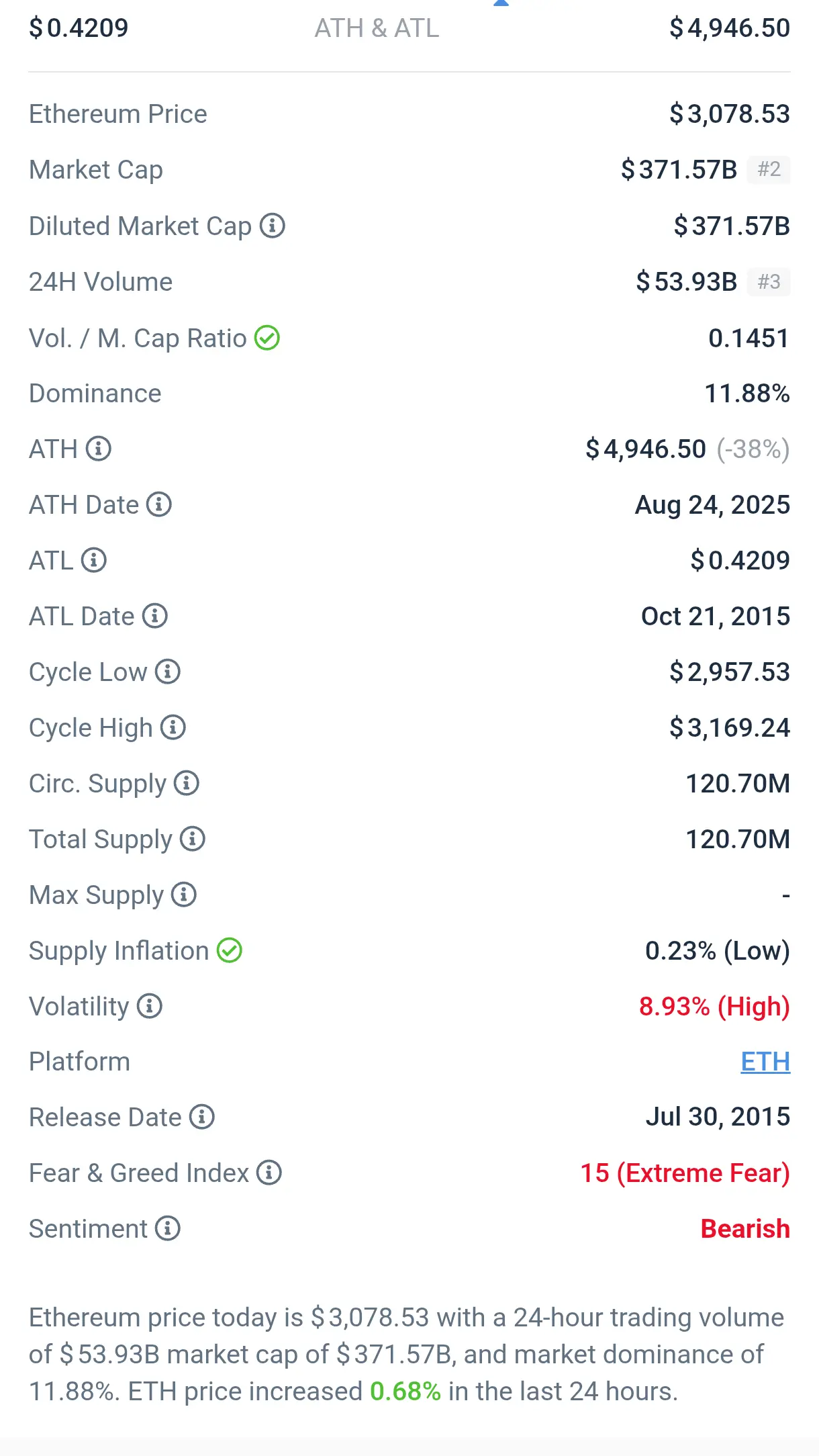The width and height of the screenshot is (819, 1456).
Task: Tap the #2 market cap rank badge
Action: pos(769,169)
